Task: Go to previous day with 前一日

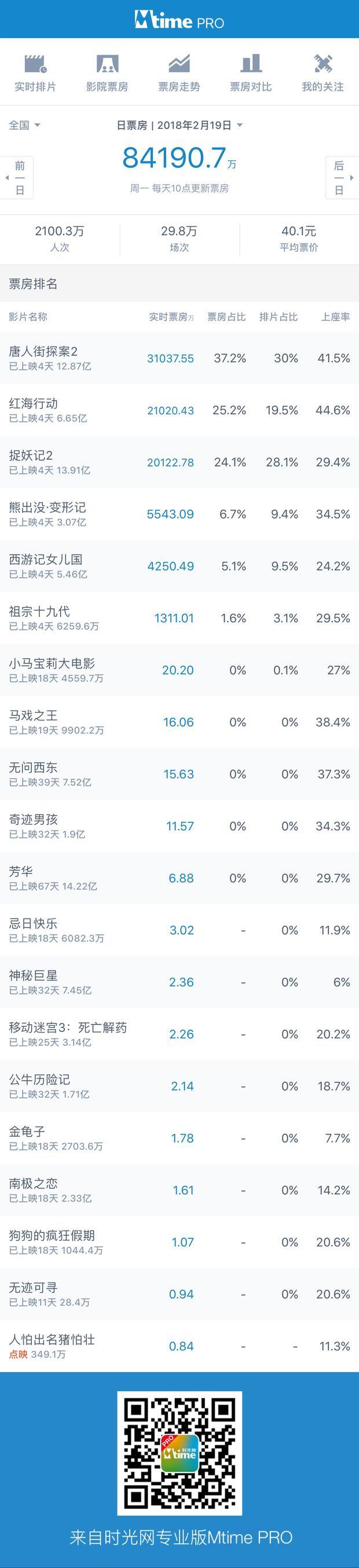Action: pyautogui.click(x=17, y=178)
